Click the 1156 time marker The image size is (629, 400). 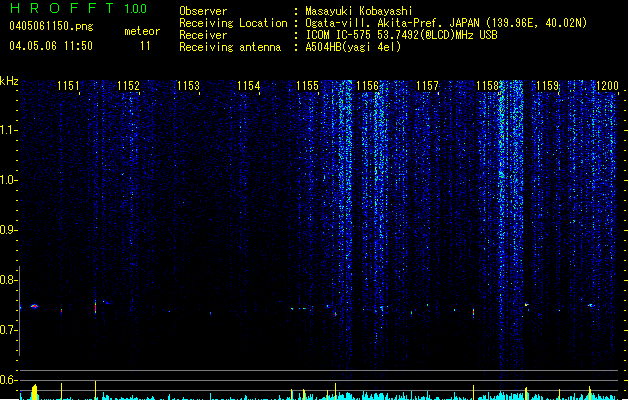367,86
